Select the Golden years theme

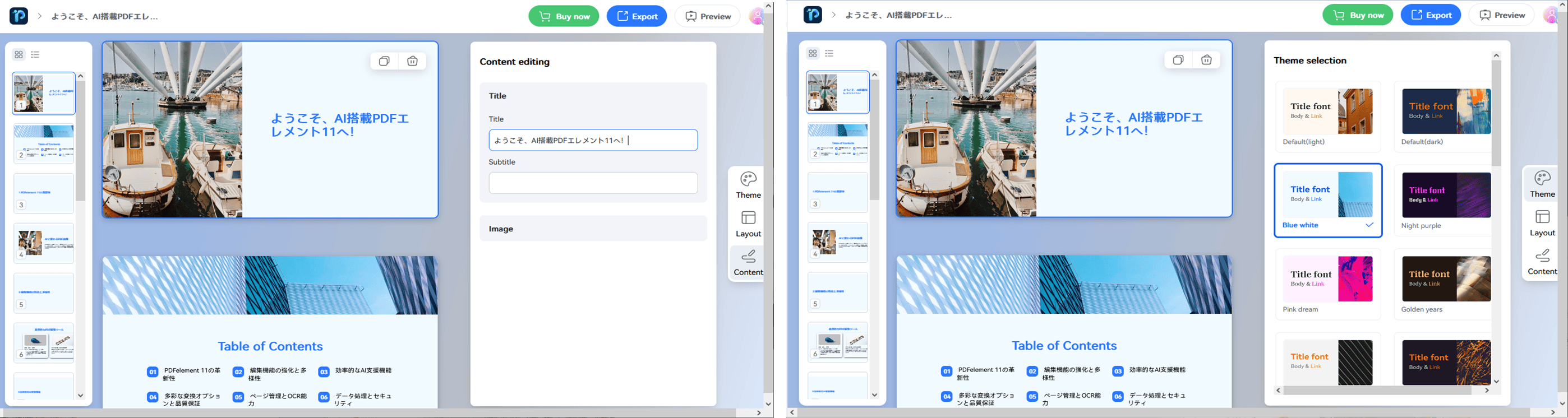point(1442,284)
